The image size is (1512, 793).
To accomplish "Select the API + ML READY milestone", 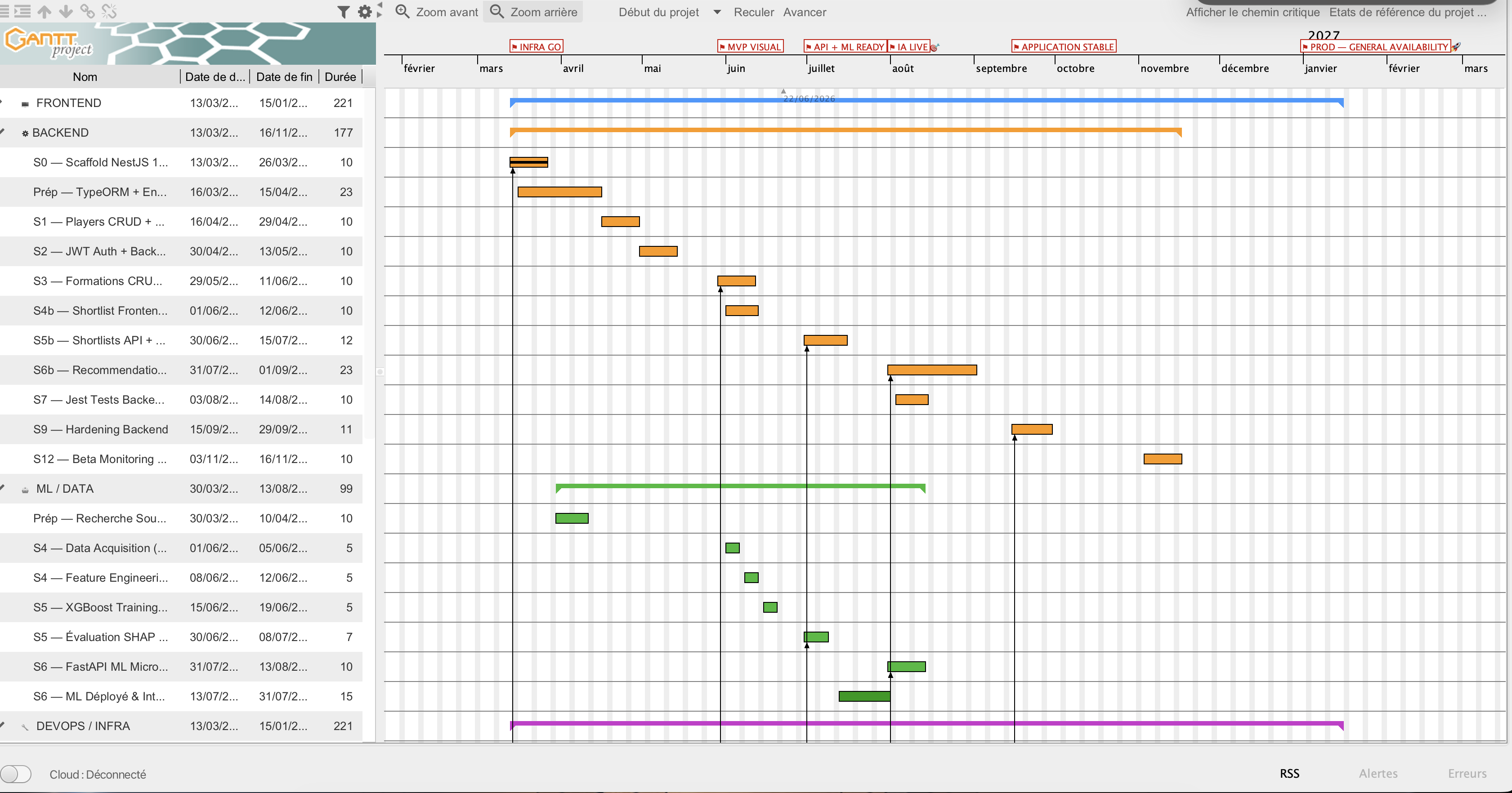I will coord(845,47).
